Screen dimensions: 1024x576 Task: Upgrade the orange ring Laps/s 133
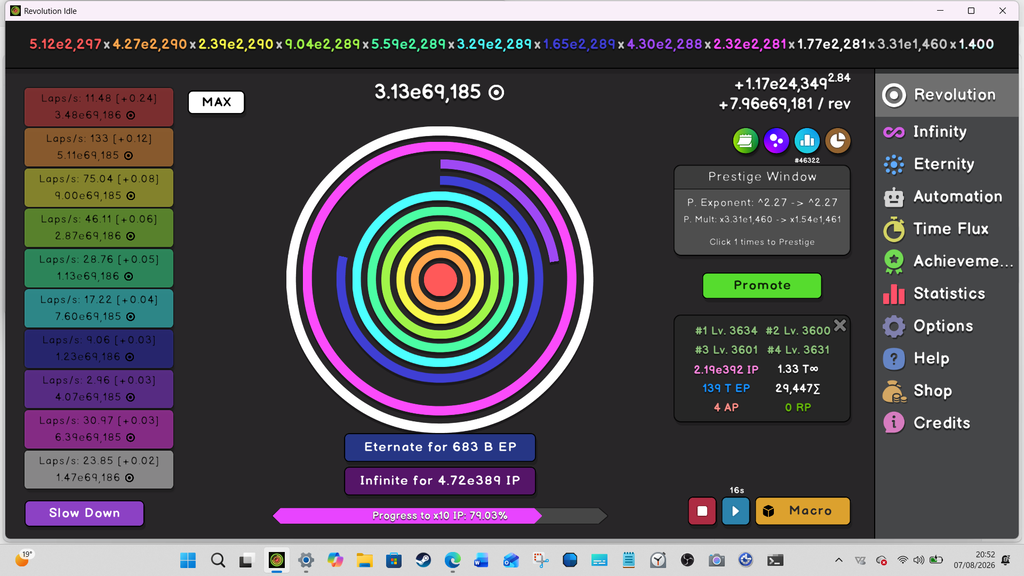(x=99, y=147)
